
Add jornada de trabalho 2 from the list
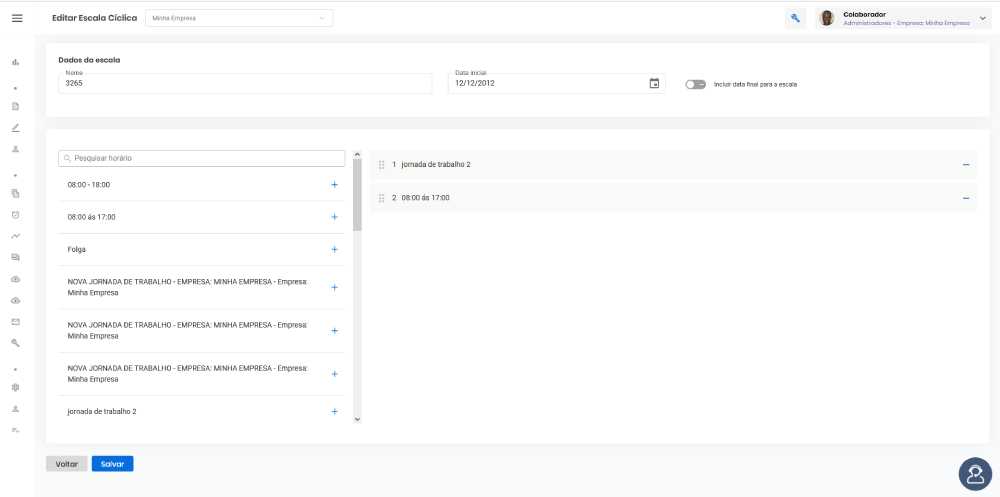pos(334,412)
